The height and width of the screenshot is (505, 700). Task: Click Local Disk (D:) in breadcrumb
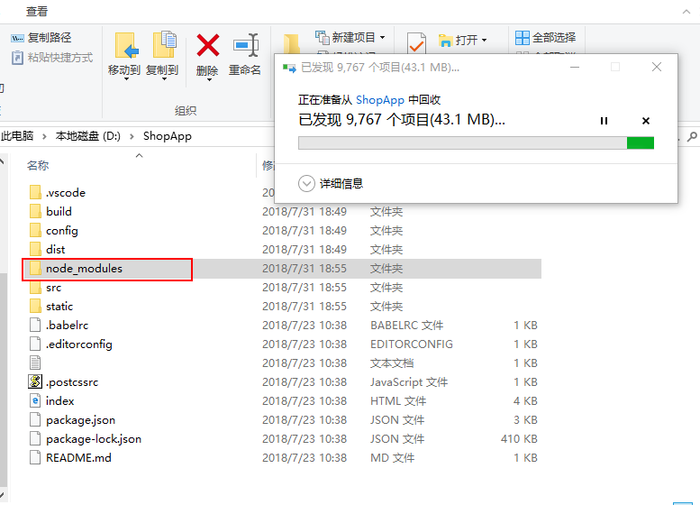tap(88, 136)
